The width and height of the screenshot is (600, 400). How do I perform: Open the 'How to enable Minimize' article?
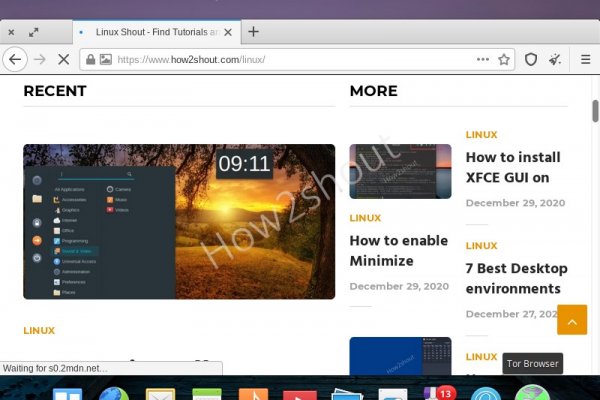tap(398, 250)
